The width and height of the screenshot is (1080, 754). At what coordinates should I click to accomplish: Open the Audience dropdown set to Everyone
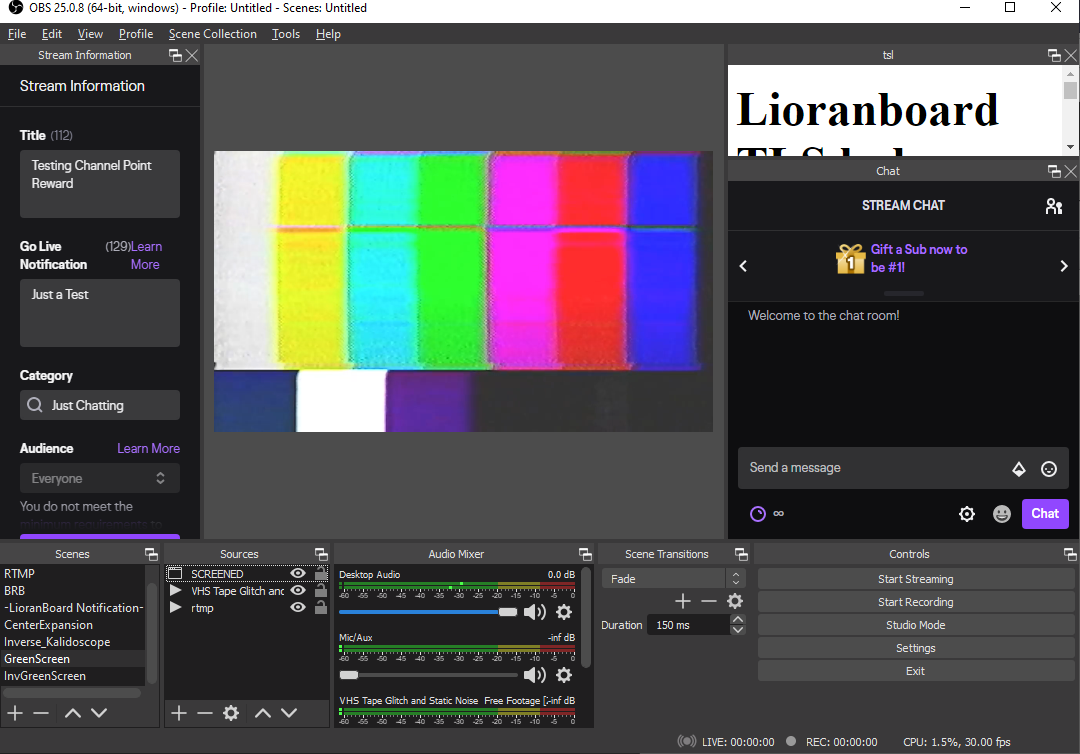(x=100, y=479)
